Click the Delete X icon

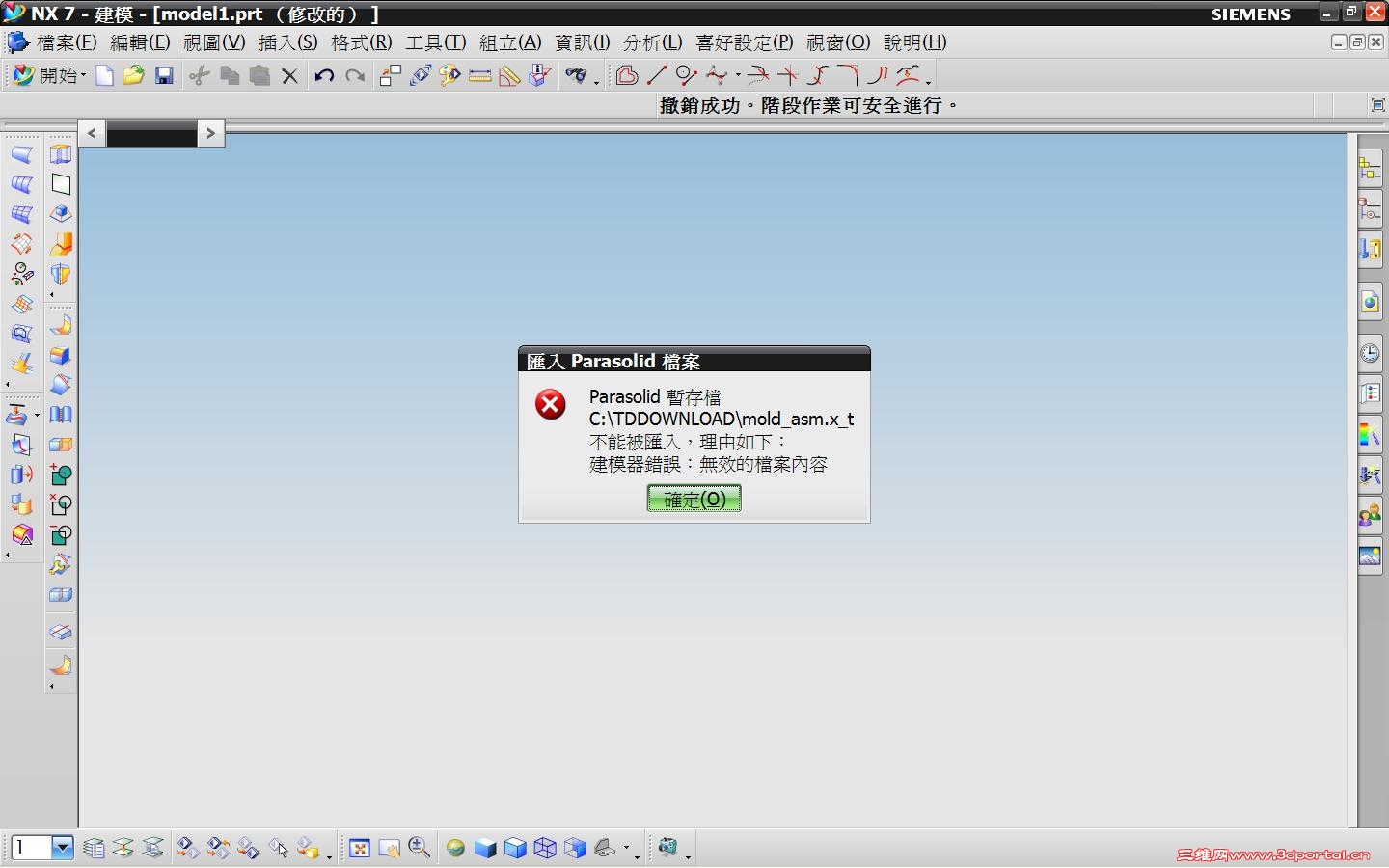[289, 75]
